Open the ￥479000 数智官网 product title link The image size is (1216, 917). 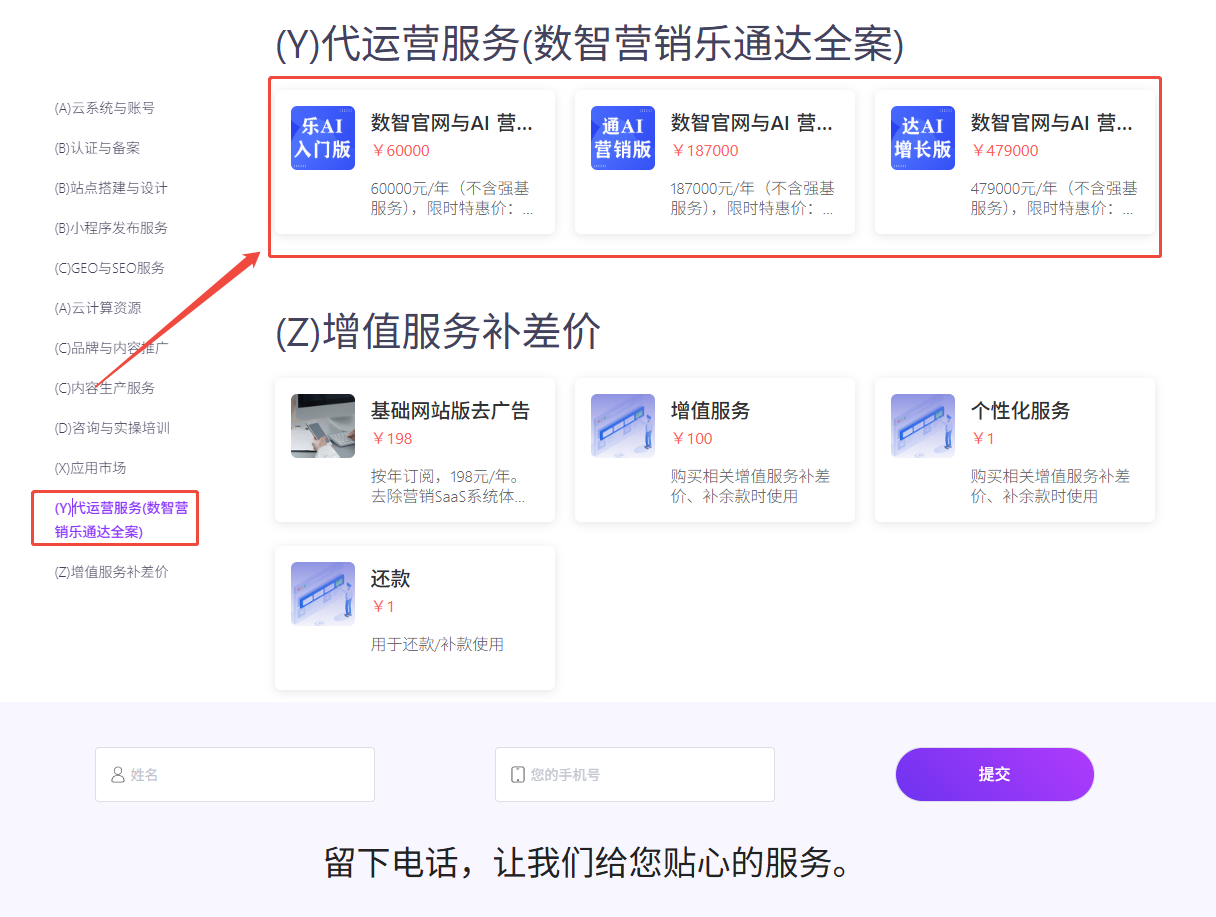coord(1051,123)
